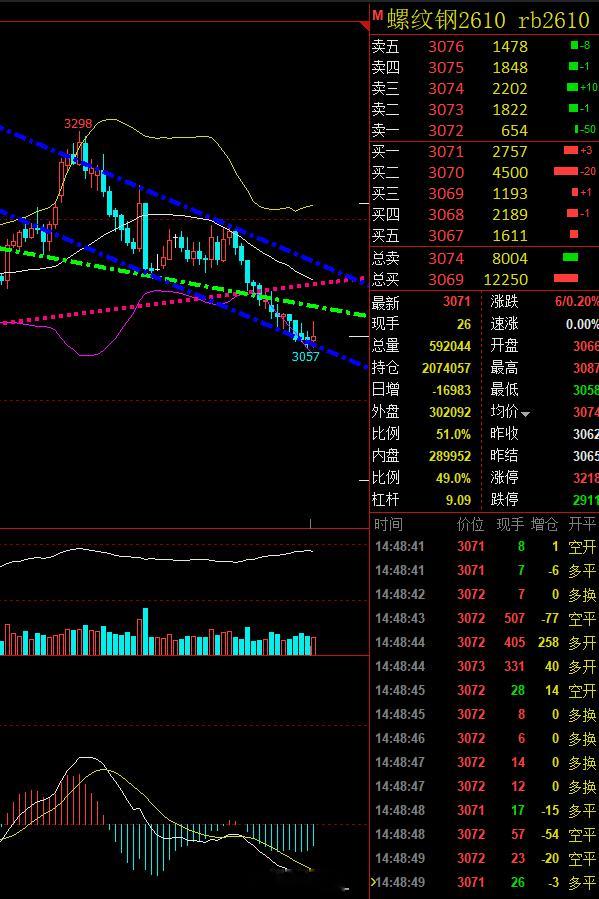Open the dropdown arrow next to 均价
599x899 pixels.
pyautogui.click(x=525, y=413)
